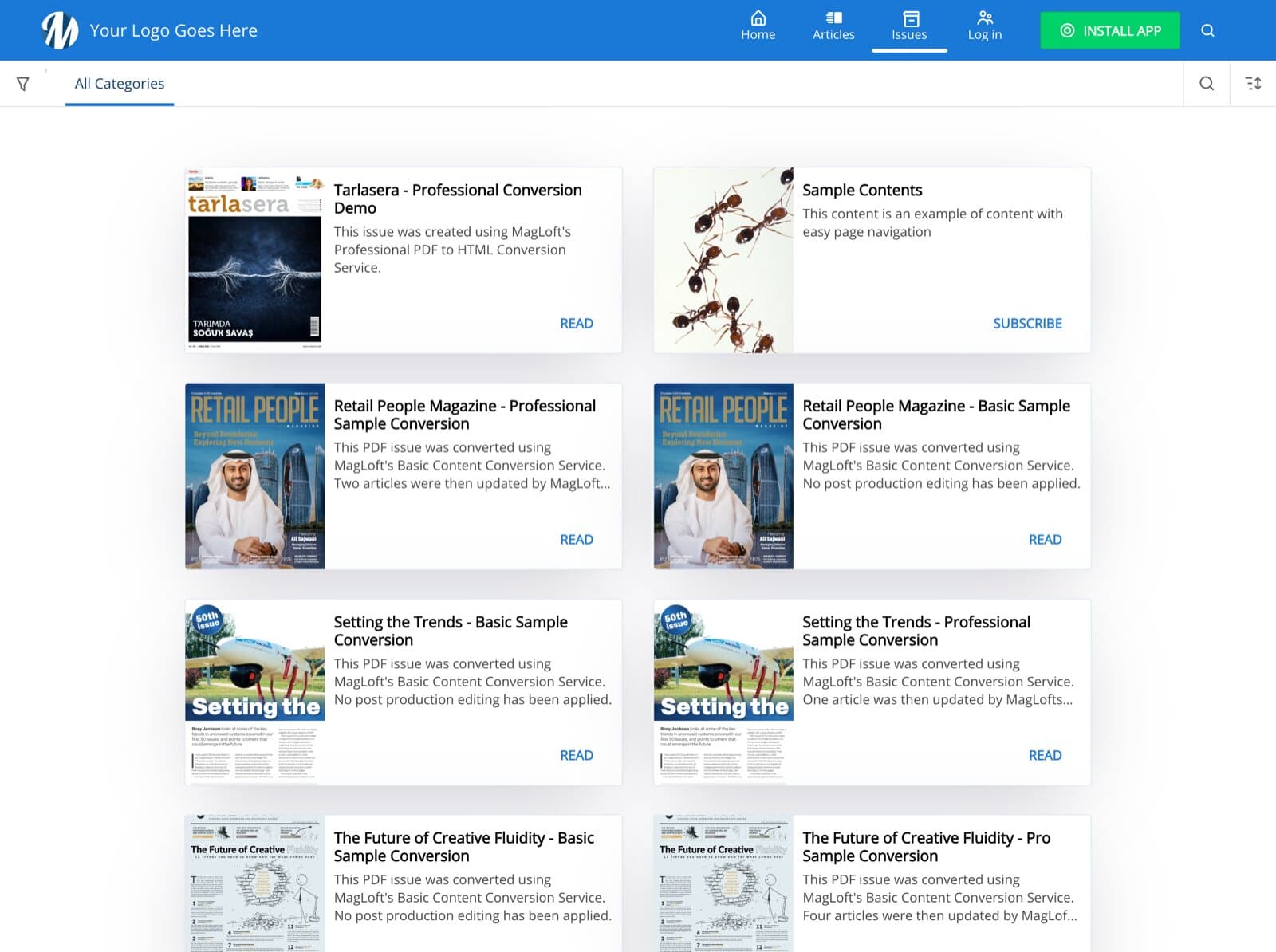This screenshot has height=952, width=1276.
Task: Click 'Retail People Magazine - Professional Sample Conversion' title
Action: click(x=465, y=415)
